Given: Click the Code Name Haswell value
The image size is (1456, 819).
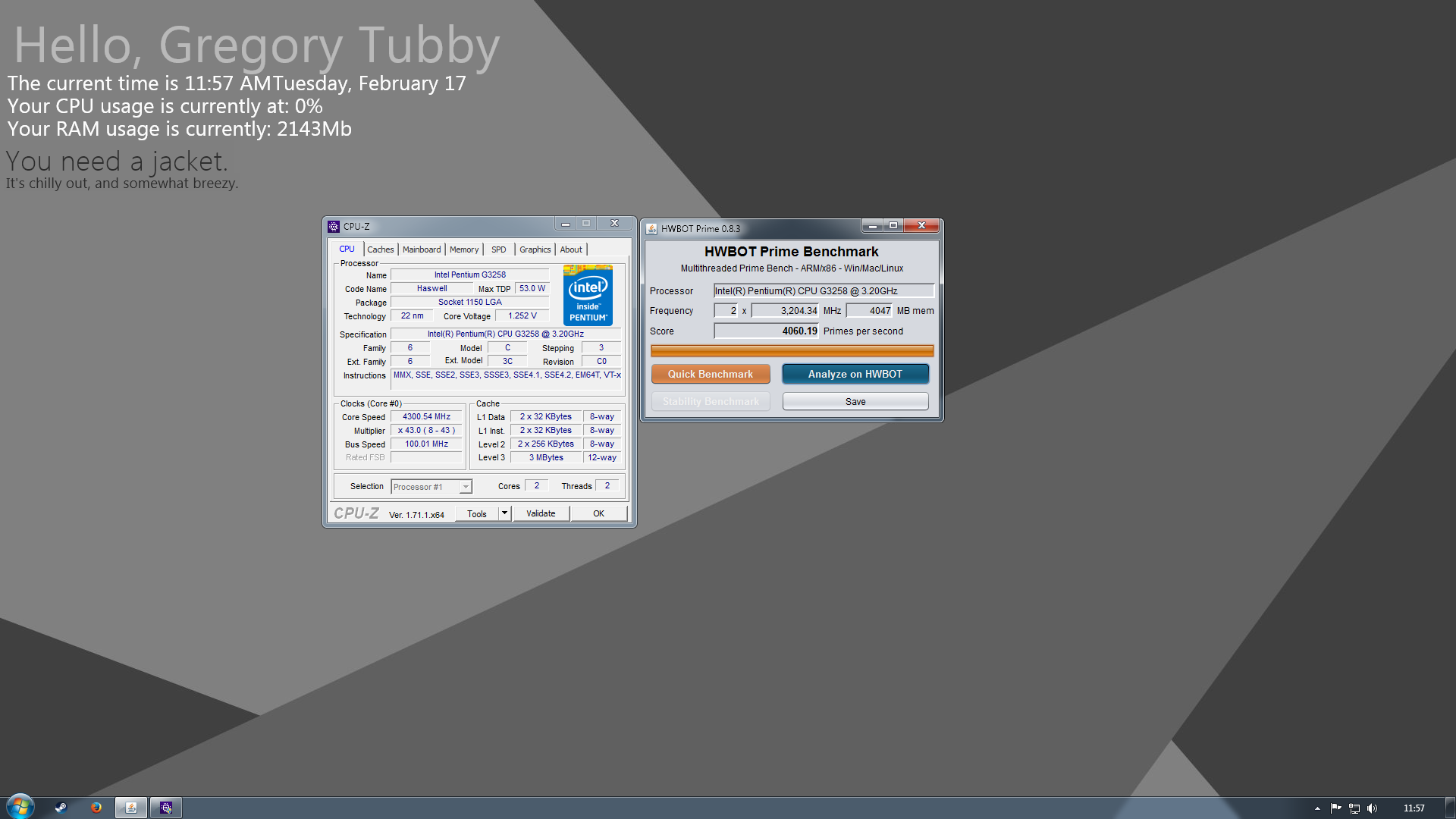Looking at the screenshot, I should [x=431, y=289].
